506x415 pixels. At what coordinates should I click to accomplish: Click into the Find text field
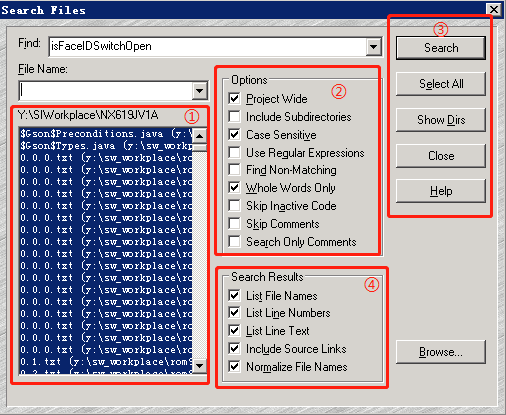pyautogui.click(x=208, y=47)
